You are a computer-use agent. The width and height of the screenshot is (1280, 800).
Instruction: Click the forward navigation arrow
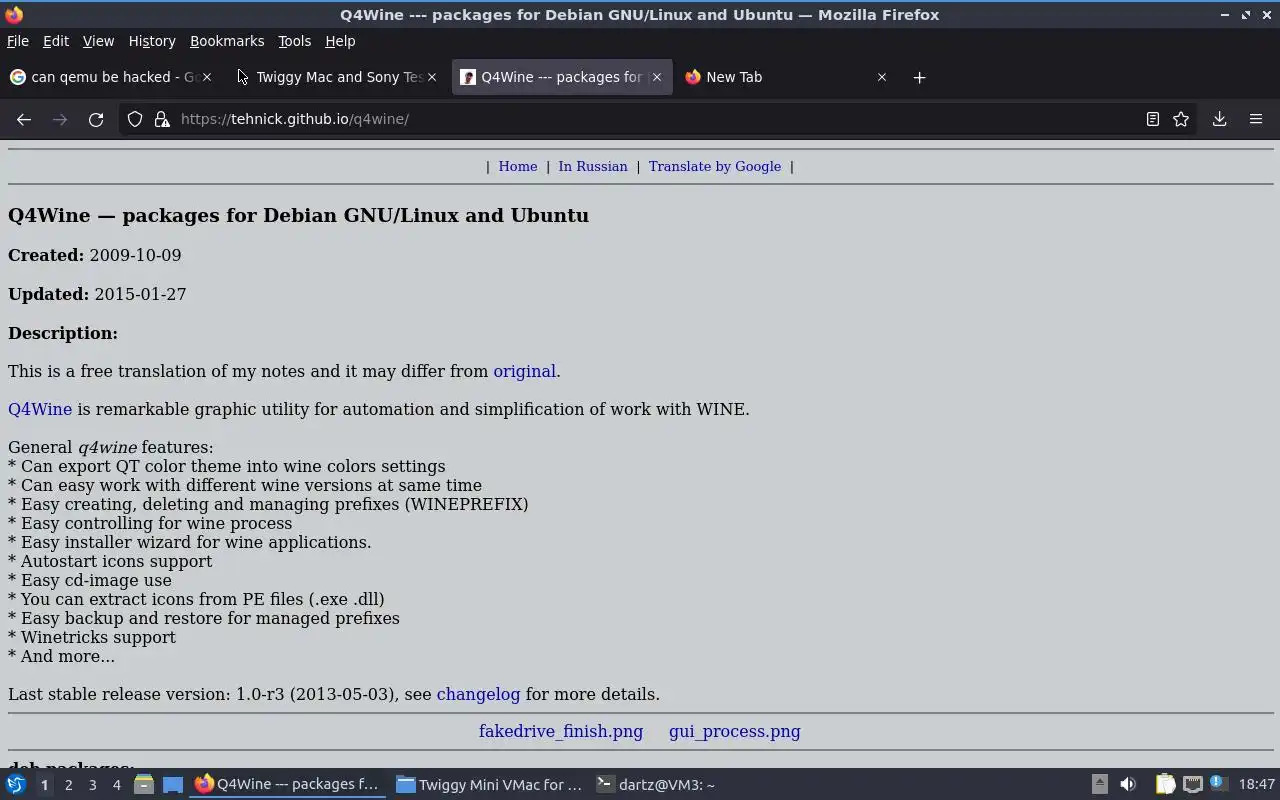tap(60, 119)
